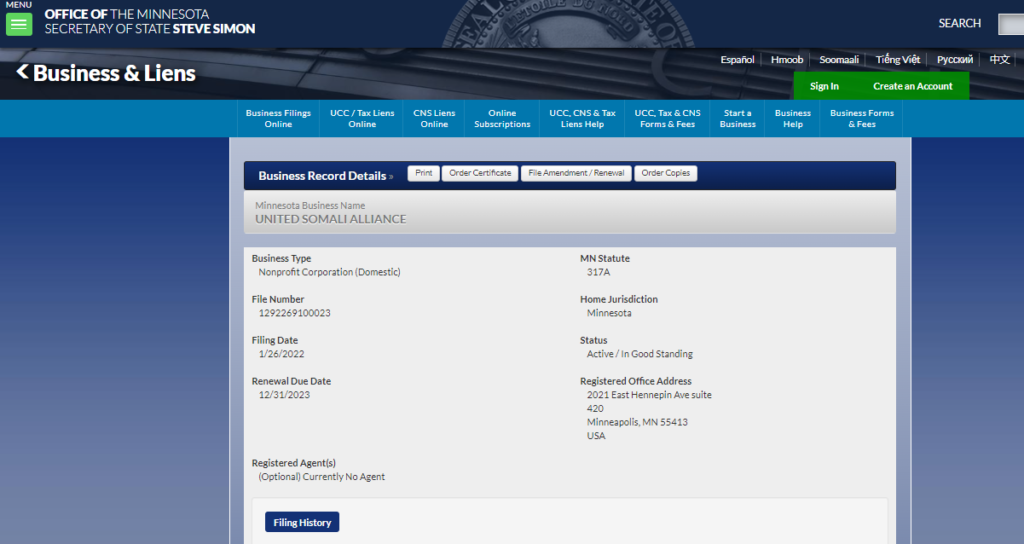Open the green hamburger MENU icon
Image resolution: width=1024 pixels, height=544 pixels.
coord(19,25)
